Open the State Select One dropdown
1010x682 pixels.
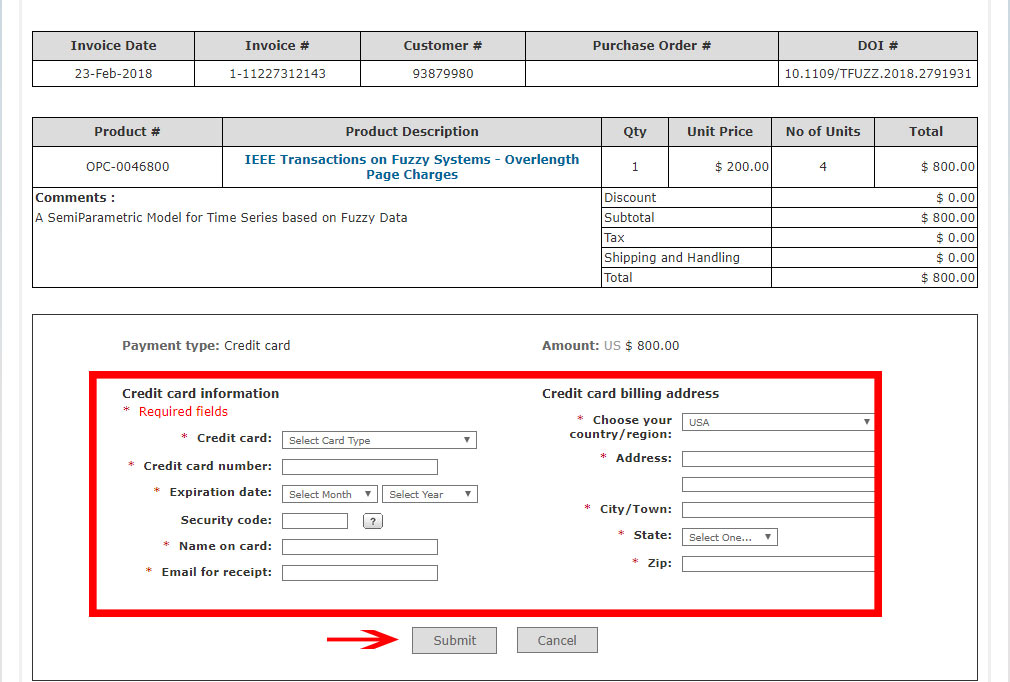point(729,537)
